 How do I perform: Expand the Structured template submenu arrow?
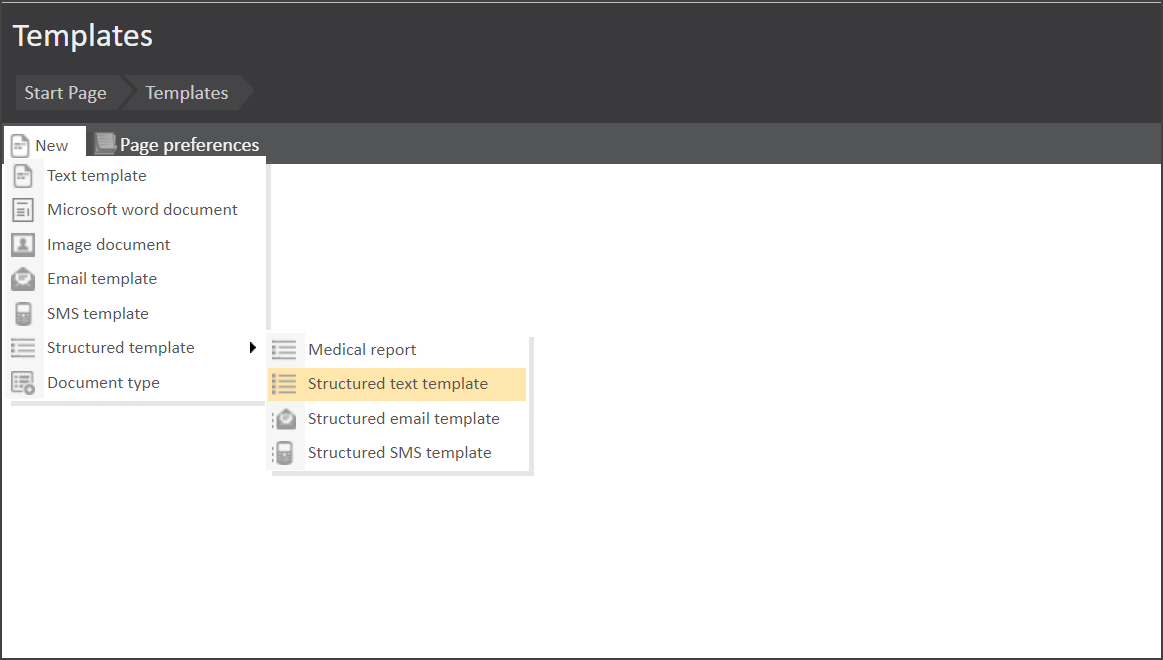click(253, 348)
